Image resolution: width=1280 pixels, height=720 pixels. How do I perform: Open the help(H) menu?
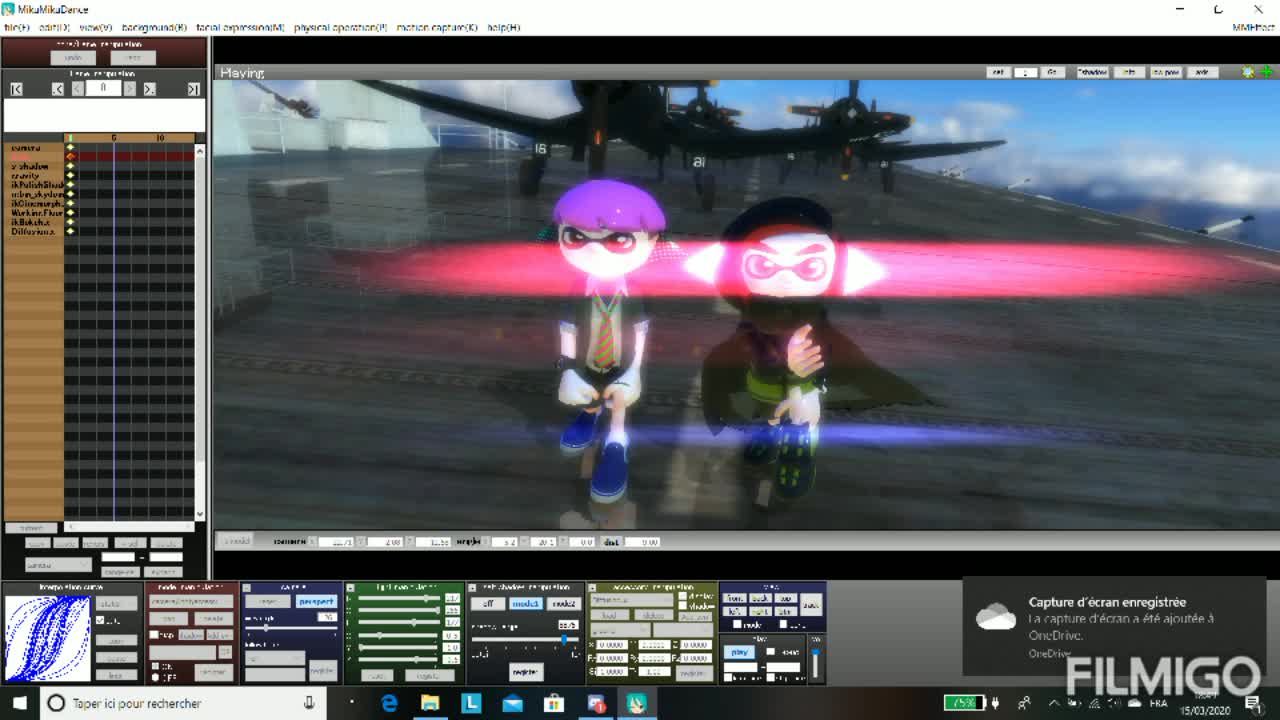pos(504,27)
